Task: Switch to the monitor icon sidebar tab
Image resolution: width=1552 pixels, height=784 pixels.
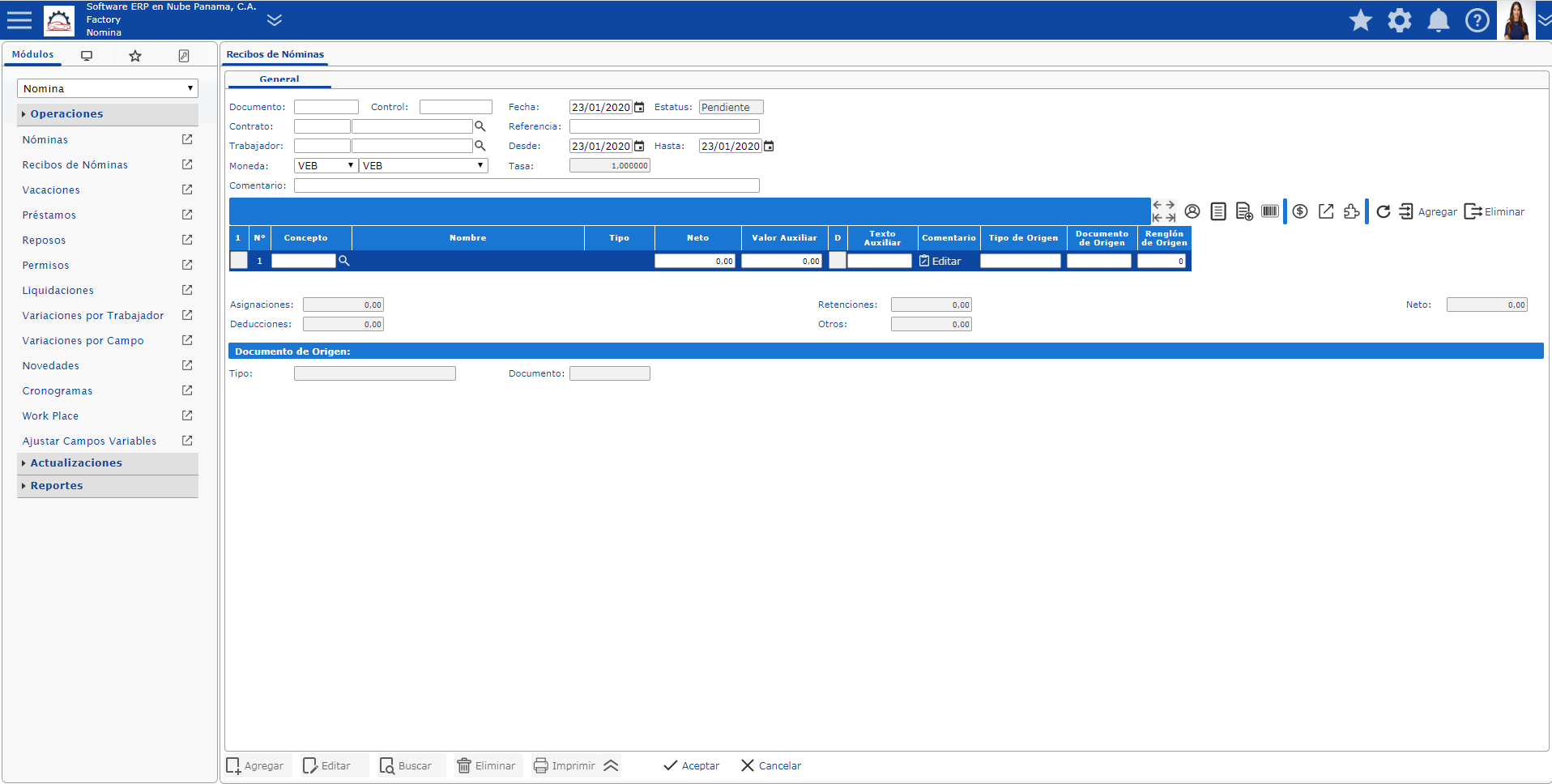Action: coord(87,56)
